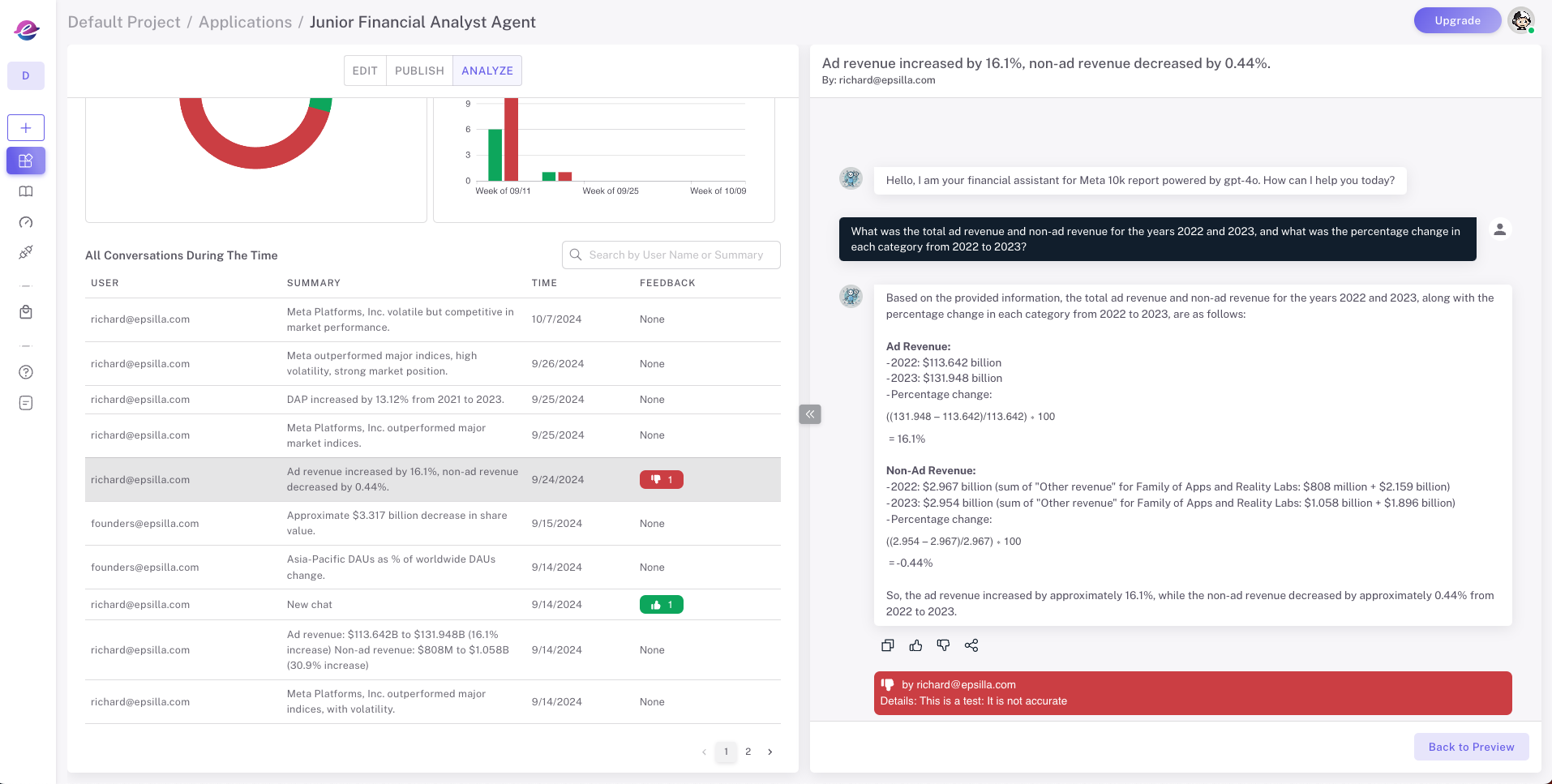
Task: Open the knowledge base book icon
Action: pyautogui.click(x=26, y=191)
